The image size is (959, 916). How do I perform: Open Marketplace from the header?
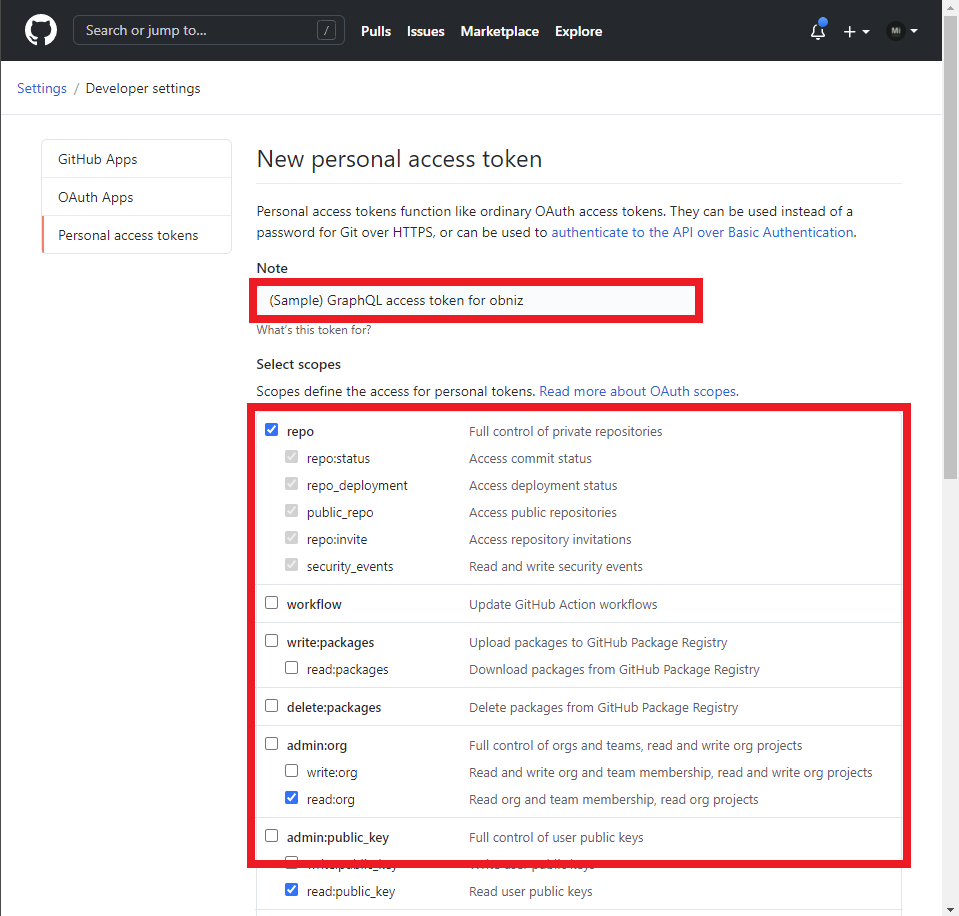pos(499,31)
